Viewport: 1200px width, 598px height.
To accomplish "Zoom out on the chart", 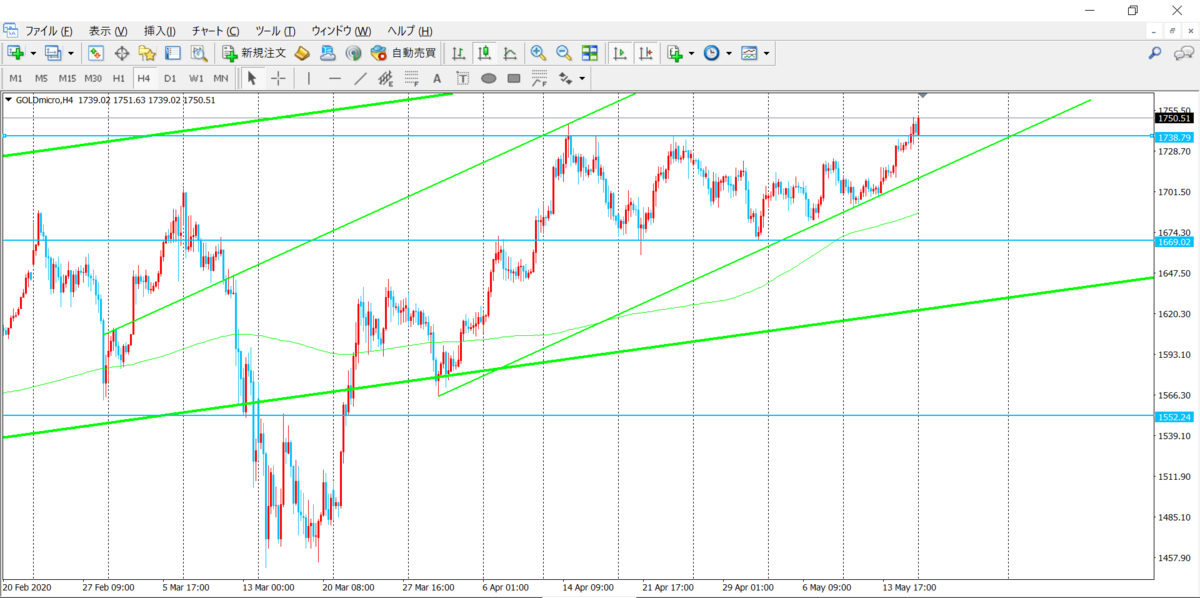I will click(564, 53).
